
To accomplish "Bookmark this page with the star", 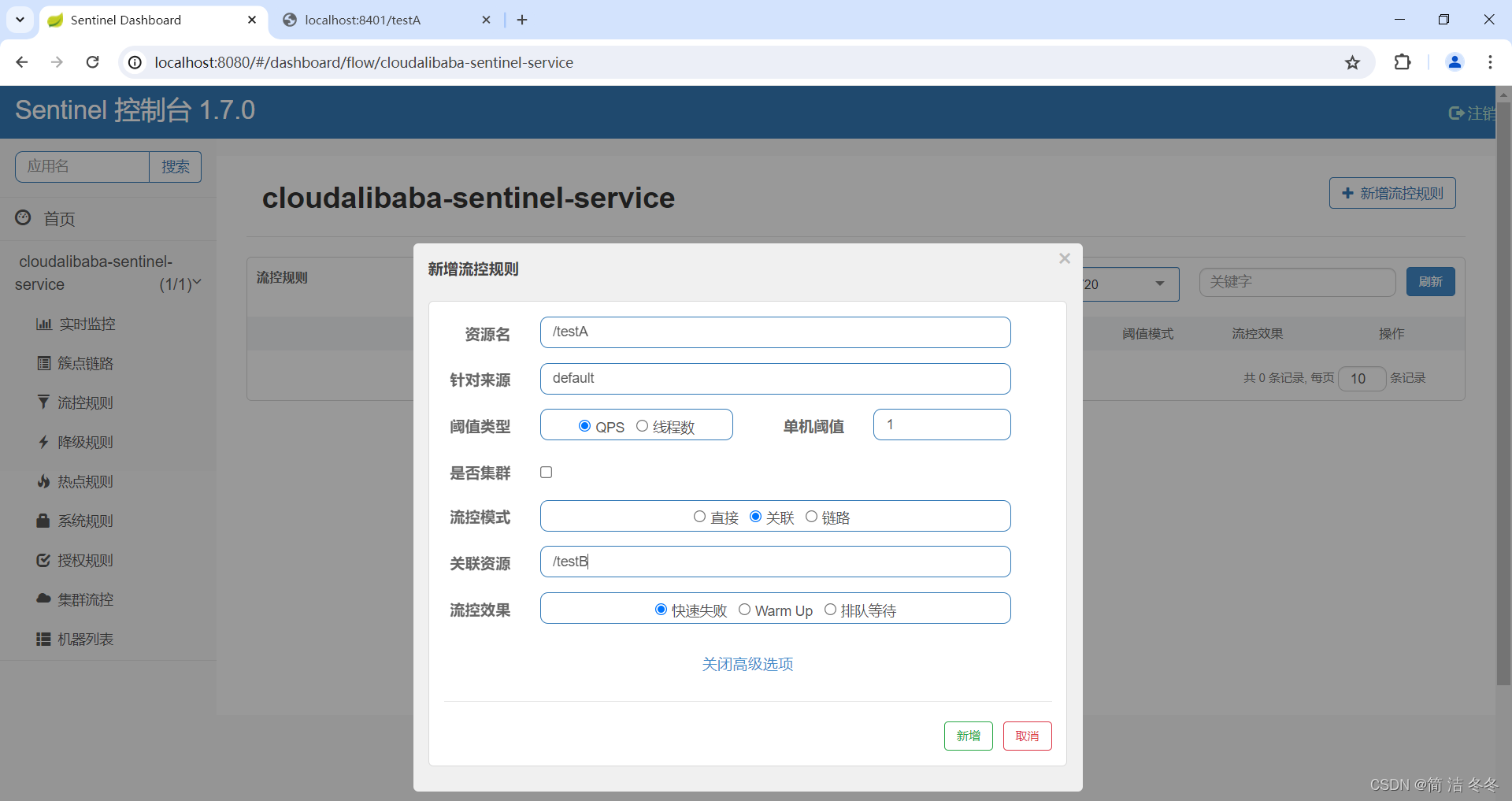I will click(1352, 62).
